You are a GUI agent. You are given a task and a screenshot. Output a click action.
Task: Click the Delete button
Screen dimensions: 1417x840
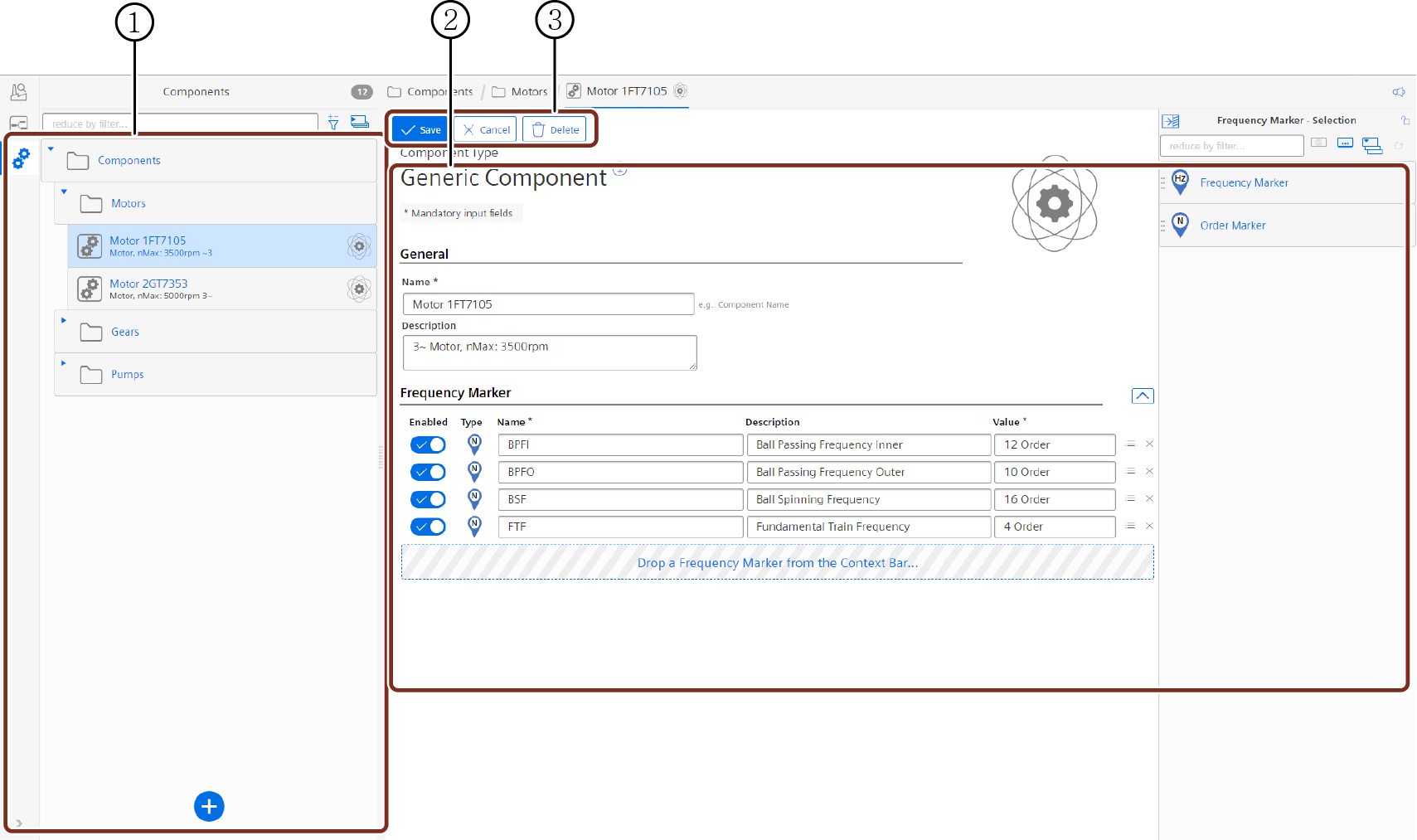point(555,129)
